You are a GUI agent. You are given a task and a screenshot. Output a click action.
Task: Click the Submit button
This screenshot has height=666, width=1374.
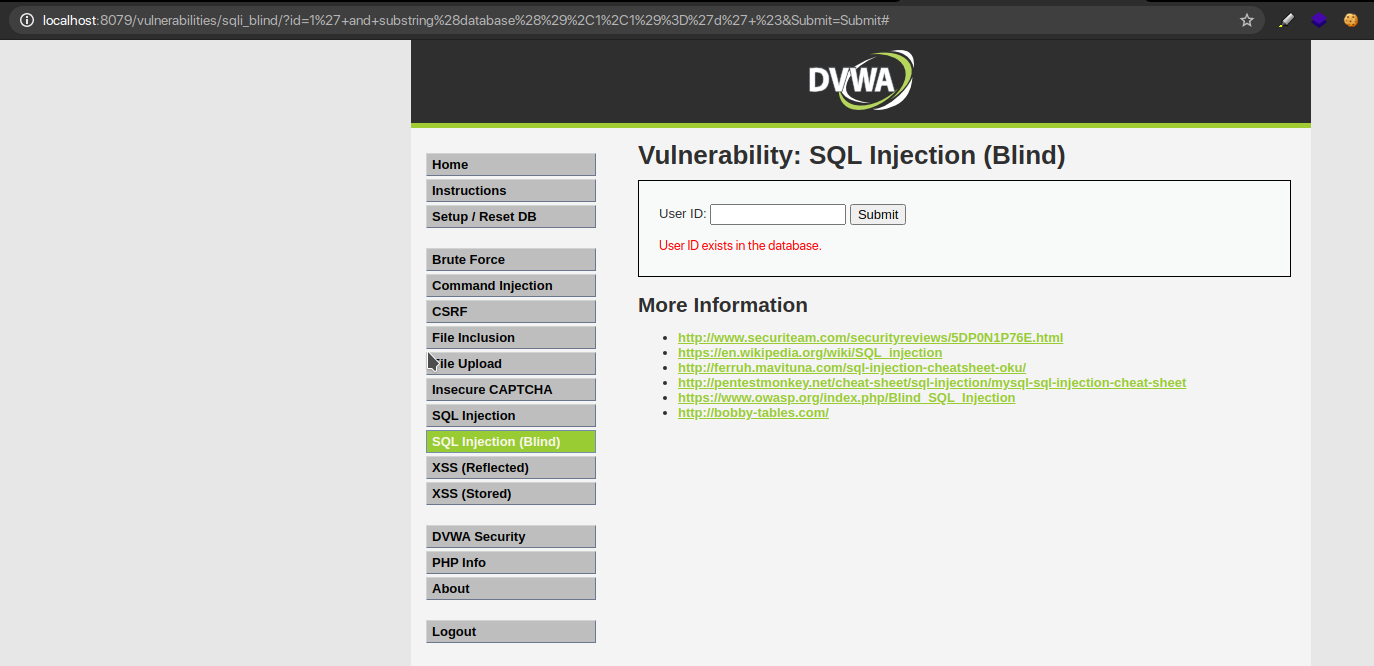[x=878, y=214]
